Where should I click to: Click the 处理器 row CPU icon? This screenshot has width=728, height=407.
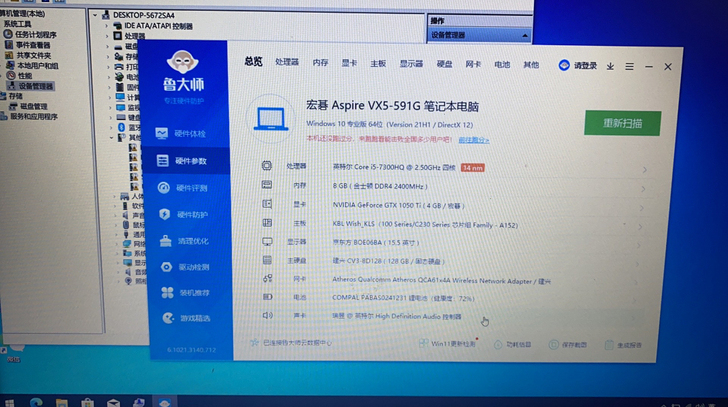[266, 166]
